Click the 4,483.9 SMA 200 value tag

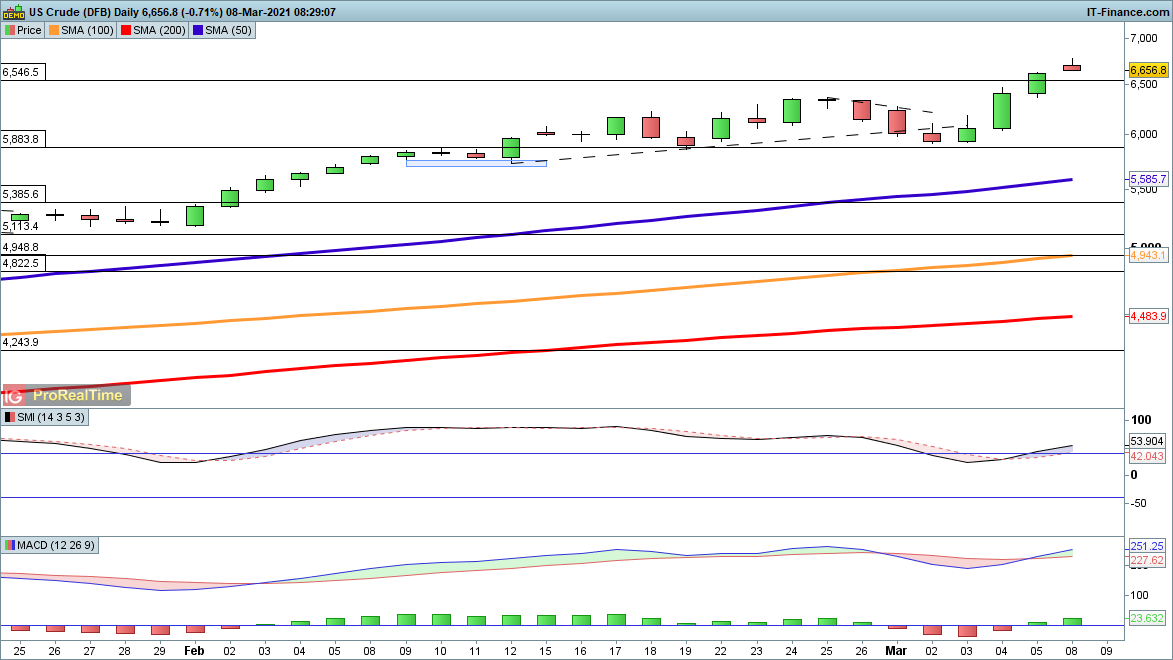click(1148, 316)
